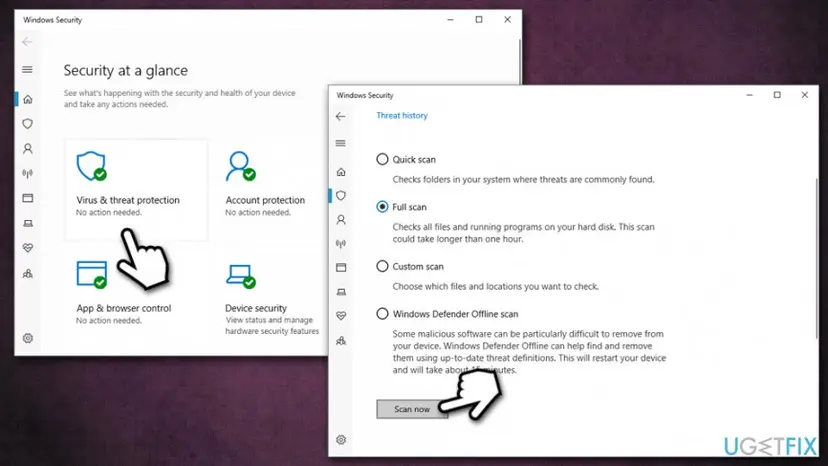Open Home icon in front window sidebar
The height and width of the screenshot is (466, 828).
pyautogui.click(x=341, y=172)
